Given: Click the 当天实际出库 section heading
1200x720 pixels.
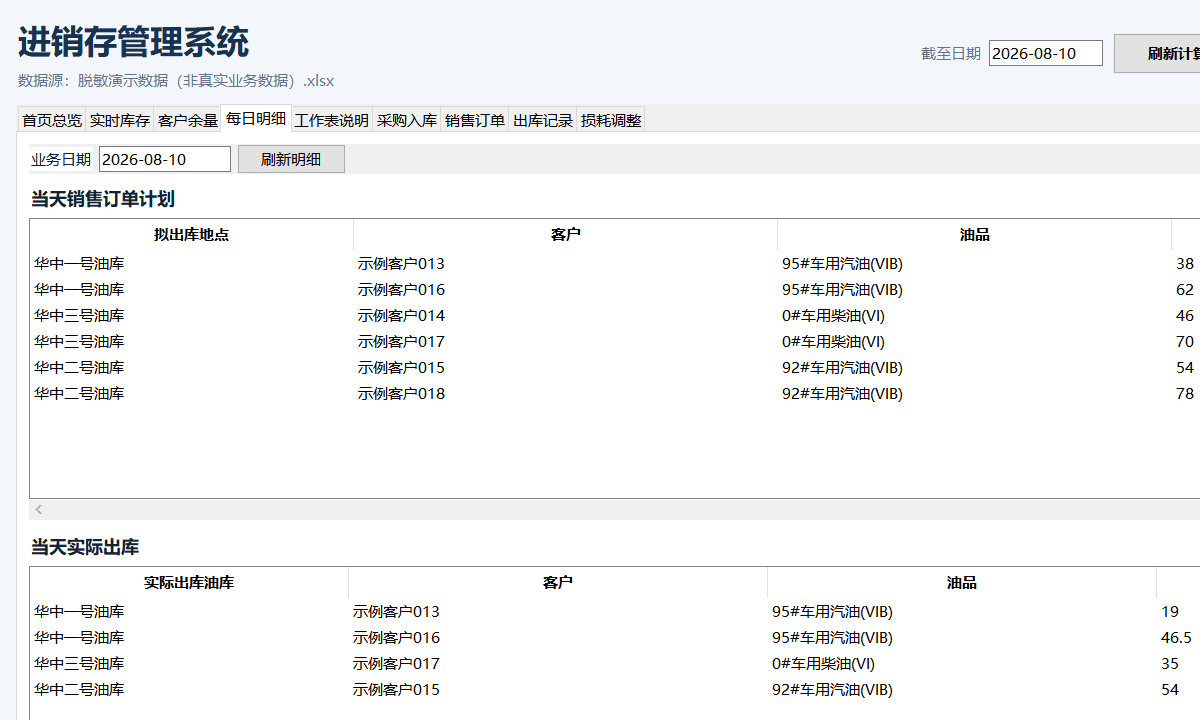Looking at the screenshot, I should tap(85, 547).
